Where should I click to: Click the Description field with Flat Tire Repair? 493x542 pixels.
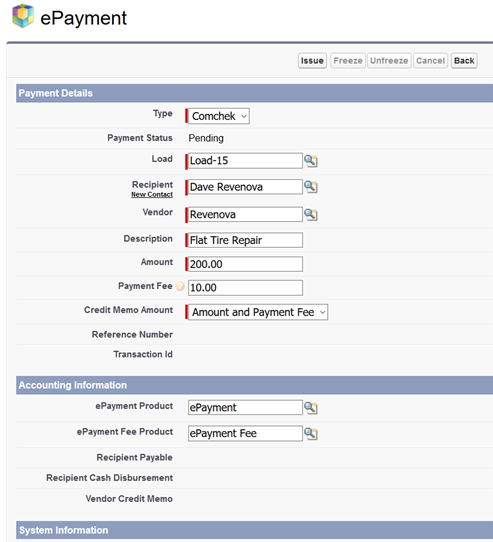(245, 240)
